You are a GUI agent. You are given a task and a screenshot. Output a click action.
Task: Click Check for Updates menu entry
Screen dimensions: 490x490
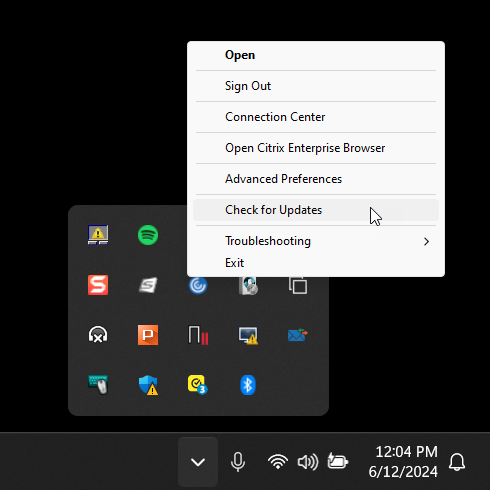coord(316,210)
